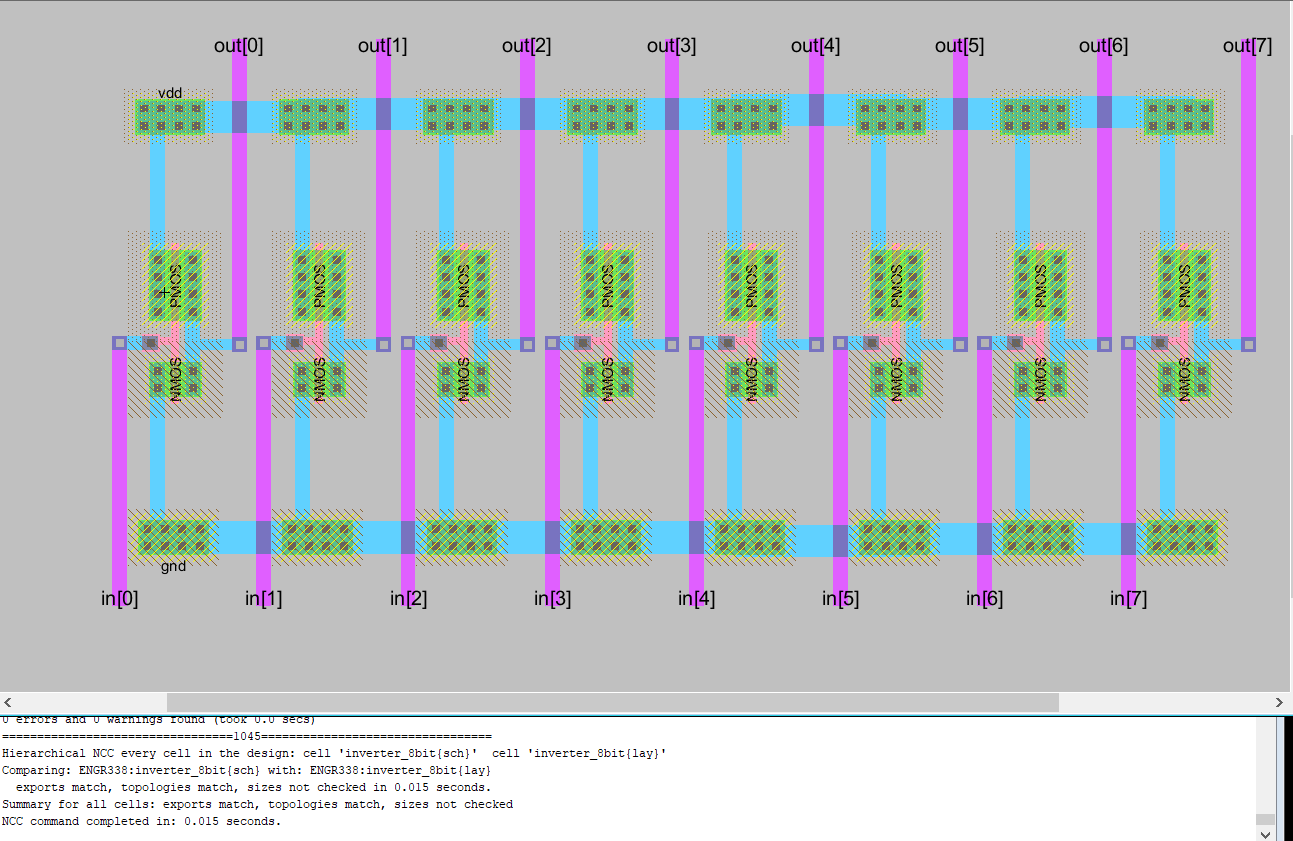
Task: Click the poly contact at in[0] gate
Action: [x=150, y=343]
